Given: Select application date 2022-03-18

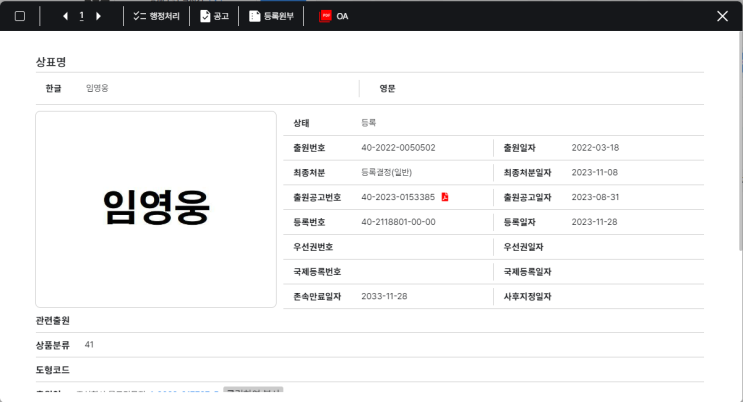Looking at the screenshot, I should coord(595,147).
